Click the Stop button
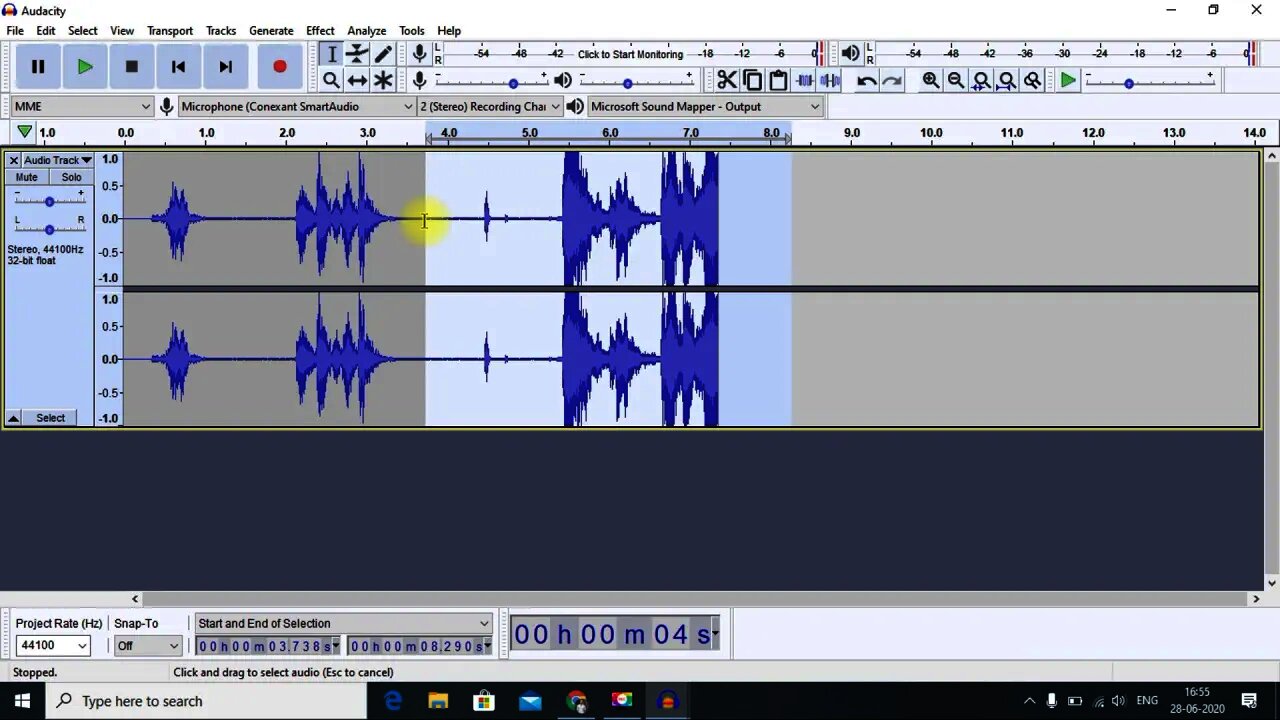 (x=132, y=67)
